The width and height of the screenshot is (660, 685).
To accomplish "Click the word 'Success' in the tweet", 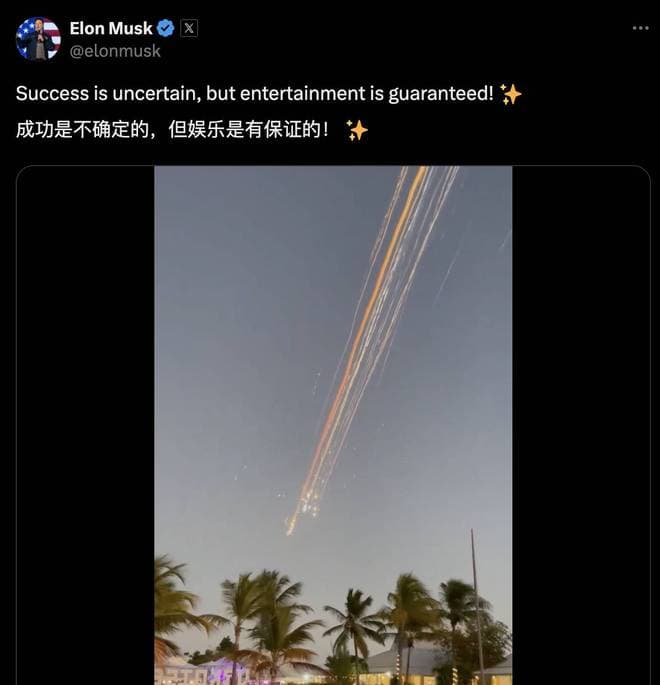I will pyautogui.click(x=52, y=93).
